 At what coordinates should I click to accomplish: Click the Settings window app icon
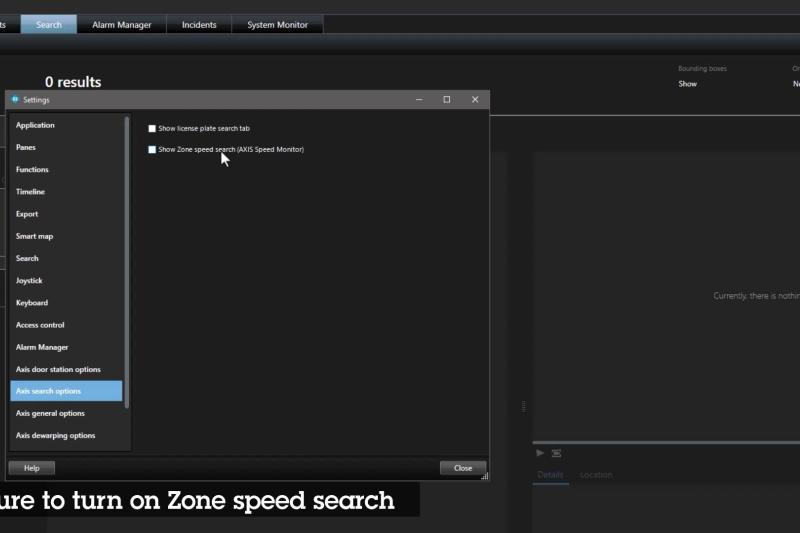point(15,99)
